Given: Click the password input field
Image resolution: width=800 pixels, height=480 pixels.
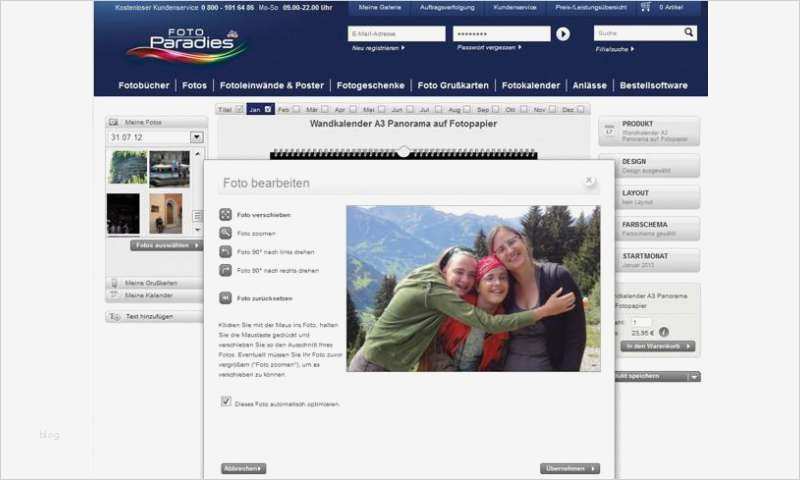Looking at the screenshot, I should [502, 34].
